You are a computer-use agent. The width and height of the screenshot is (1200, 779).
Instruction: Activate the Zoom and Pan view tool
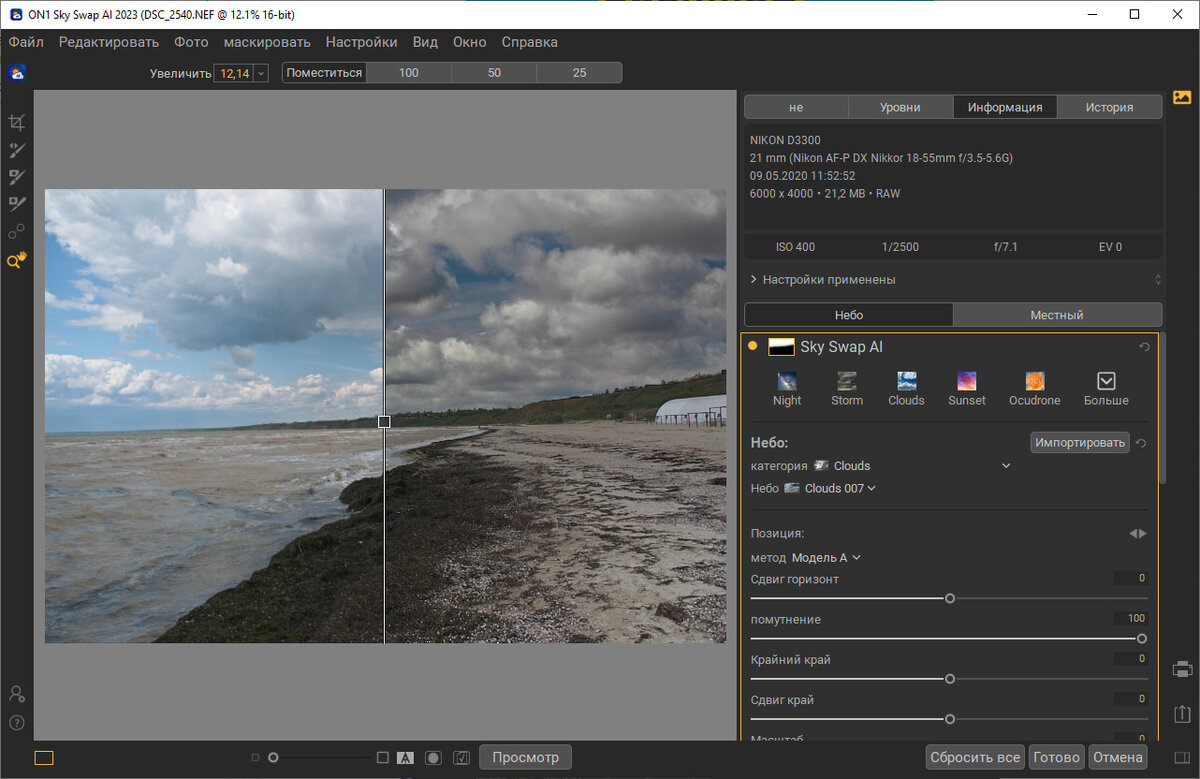(16, 260)
